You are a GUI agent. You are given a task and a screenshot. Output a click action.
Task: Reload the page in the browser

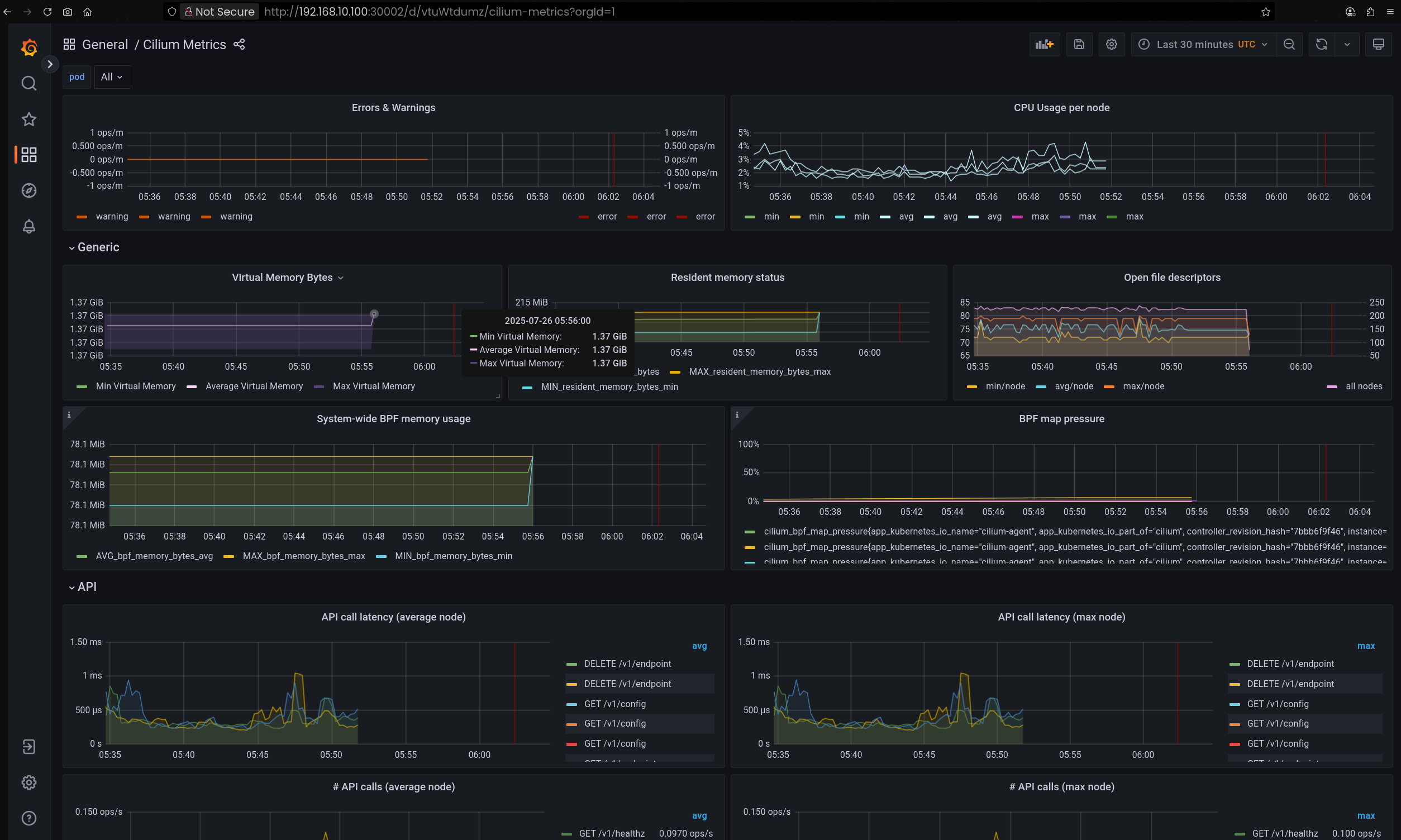[47, 11]
